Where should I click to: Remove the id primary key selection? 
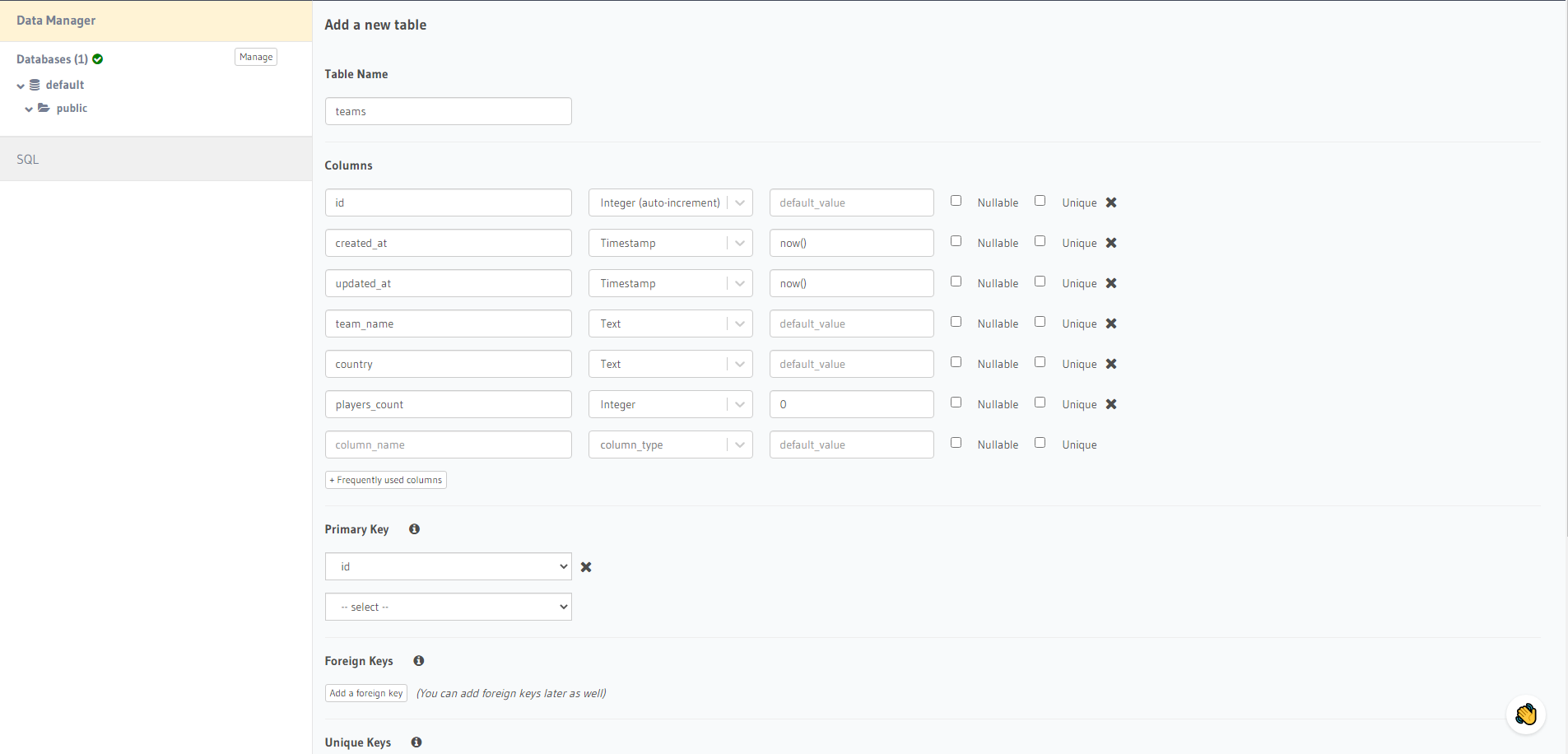click(x=586, y=567)
